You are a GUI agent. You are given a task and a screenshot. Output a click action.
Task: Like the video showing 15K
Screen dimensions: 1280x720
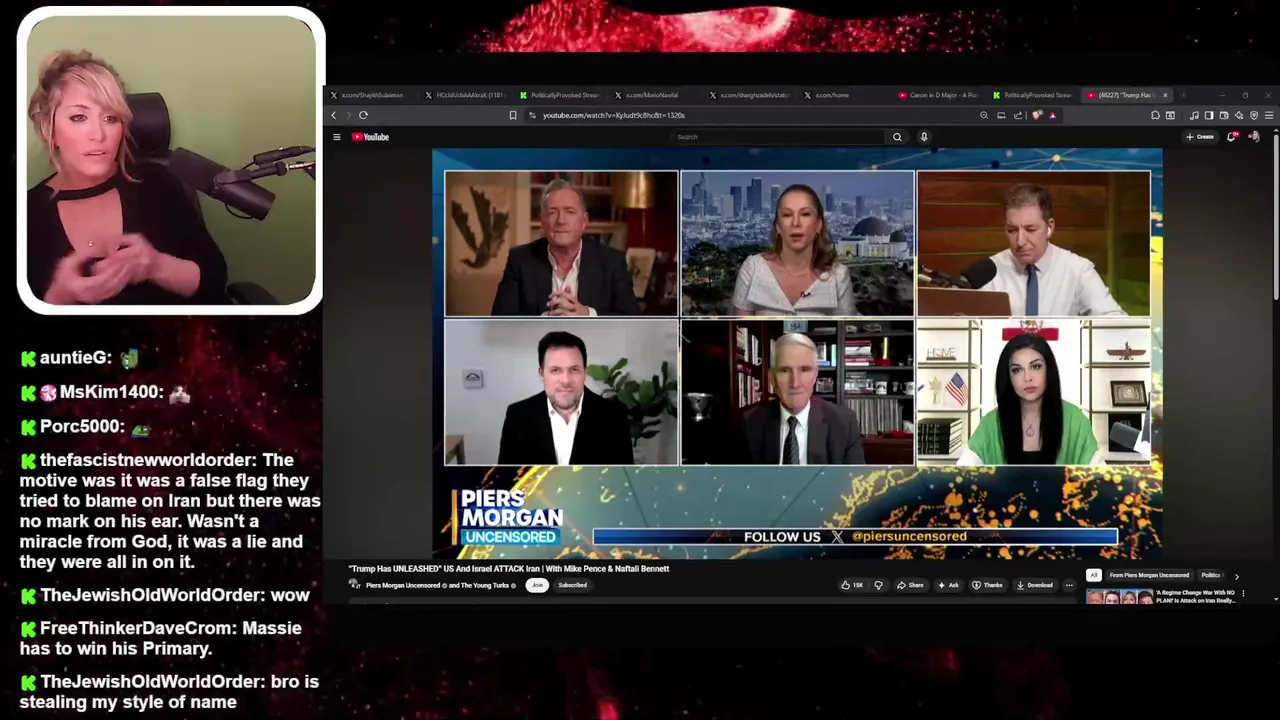(x=852, y=585)
